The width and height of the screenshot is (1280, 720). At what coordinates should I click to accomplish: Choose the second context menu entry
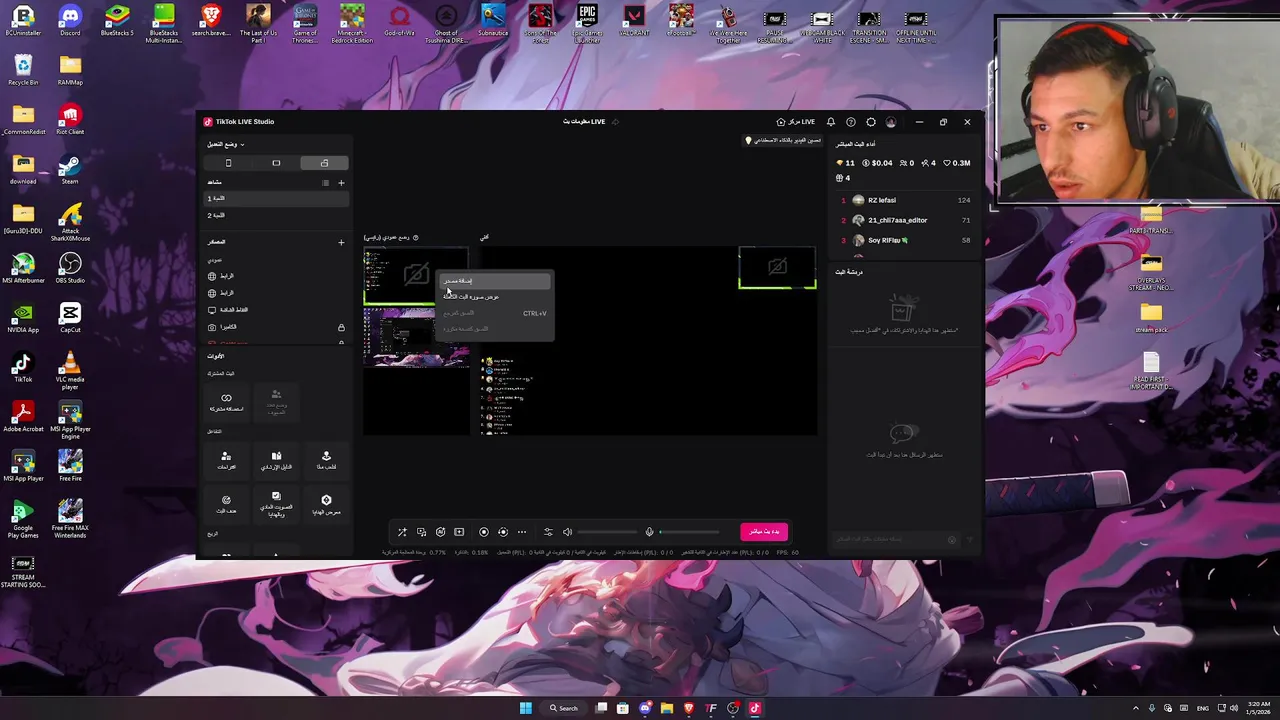coord(494,297)
